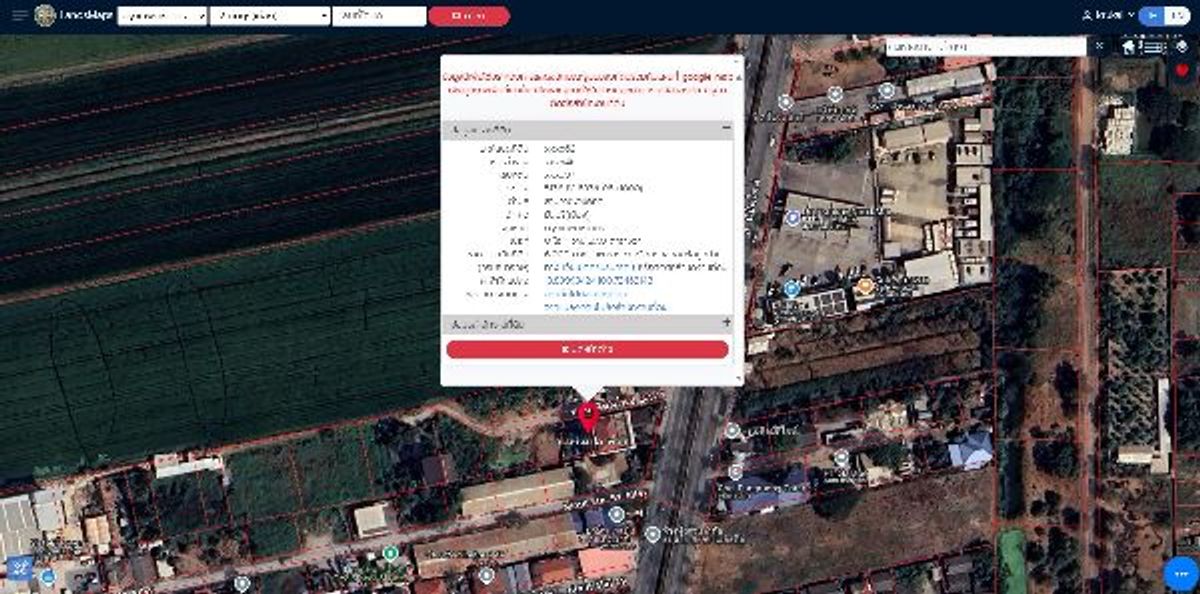Viewport: 1200px width, 594px height.
Task: Open the blue coordinates link in popup
Action: pyautogui.click(x=598, y=281)
